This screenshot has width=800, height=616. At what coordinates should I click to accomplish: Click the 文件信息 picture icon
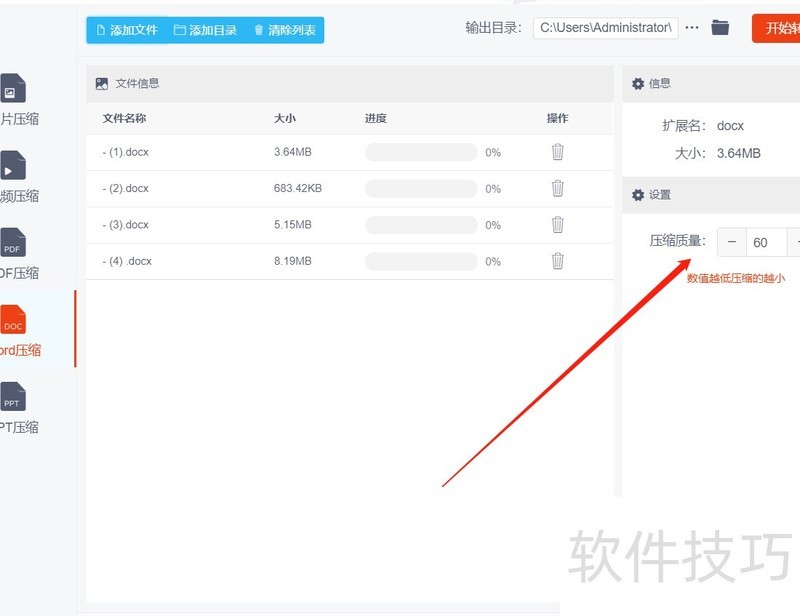[102, 84]
